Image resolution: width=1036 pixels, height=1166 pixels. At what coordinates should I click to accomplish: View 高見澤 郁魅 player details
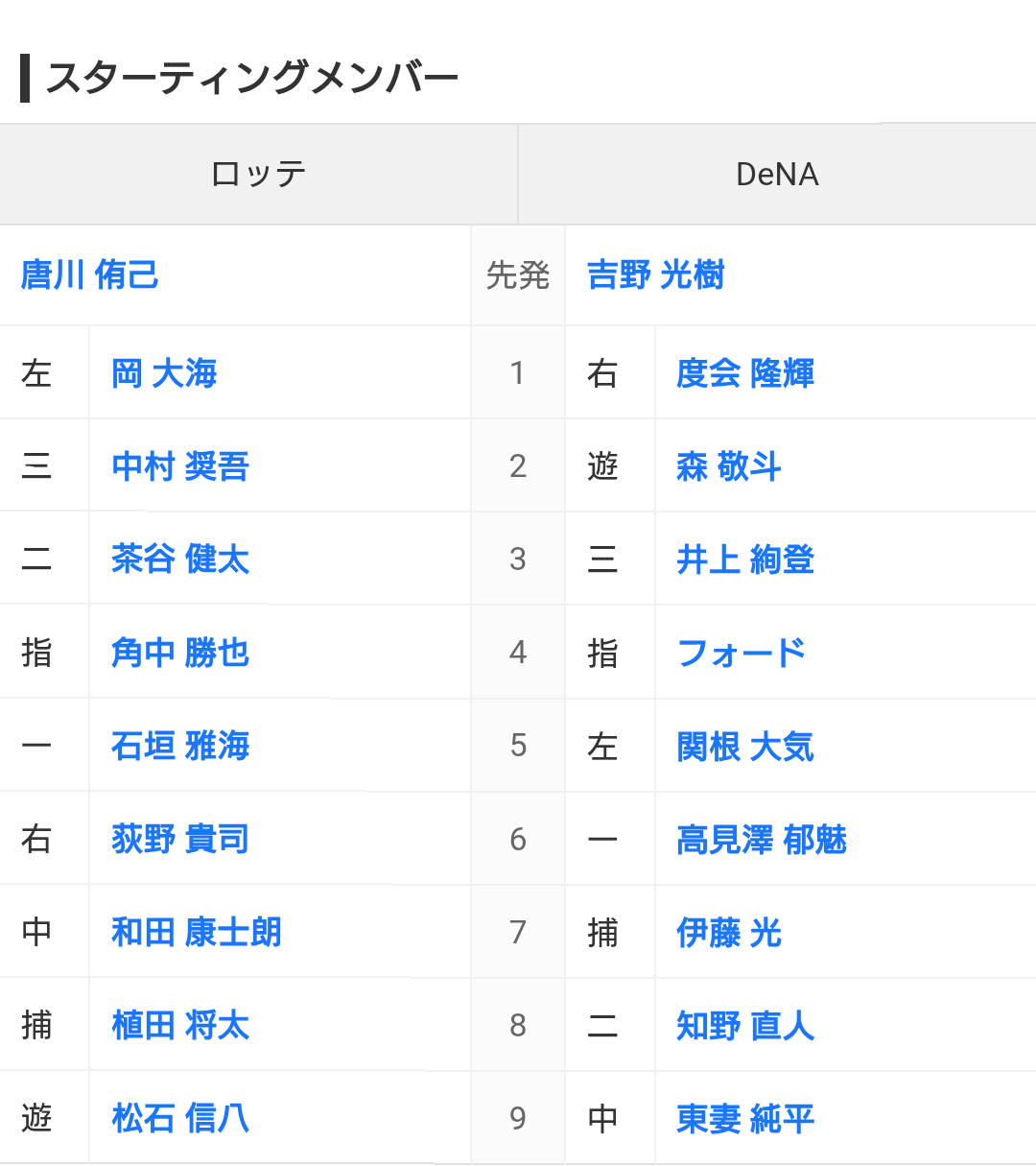pyautogui.click(x=762, y=839)
